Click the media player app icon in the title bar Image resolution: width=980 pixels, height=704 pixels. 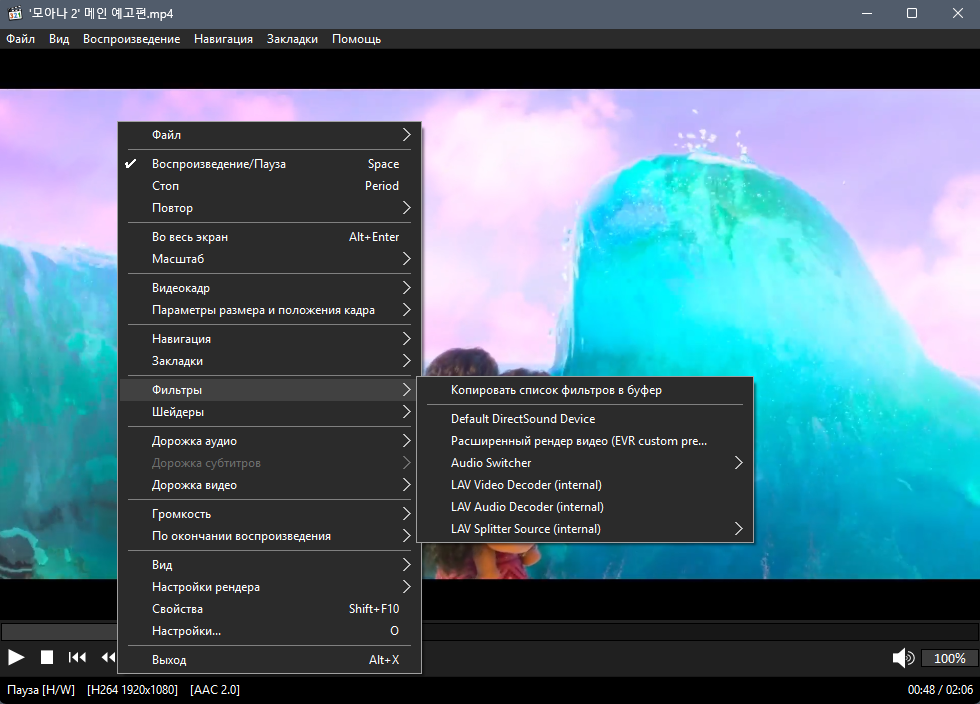(15, 13)
